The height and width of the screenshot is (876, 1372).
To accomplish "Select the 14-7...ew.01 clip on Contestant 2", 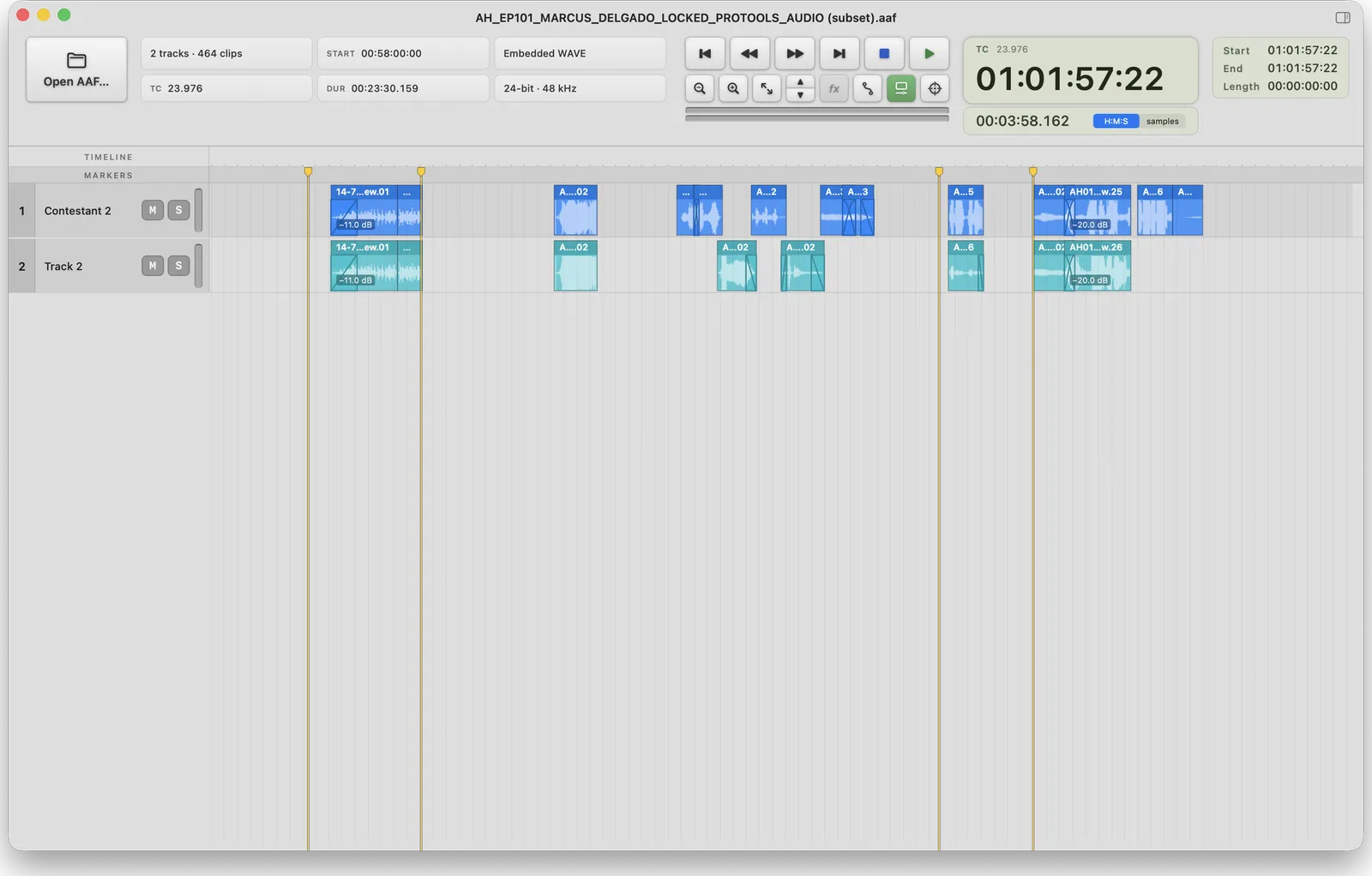I will pyautogui.click(x=364, y=210).
